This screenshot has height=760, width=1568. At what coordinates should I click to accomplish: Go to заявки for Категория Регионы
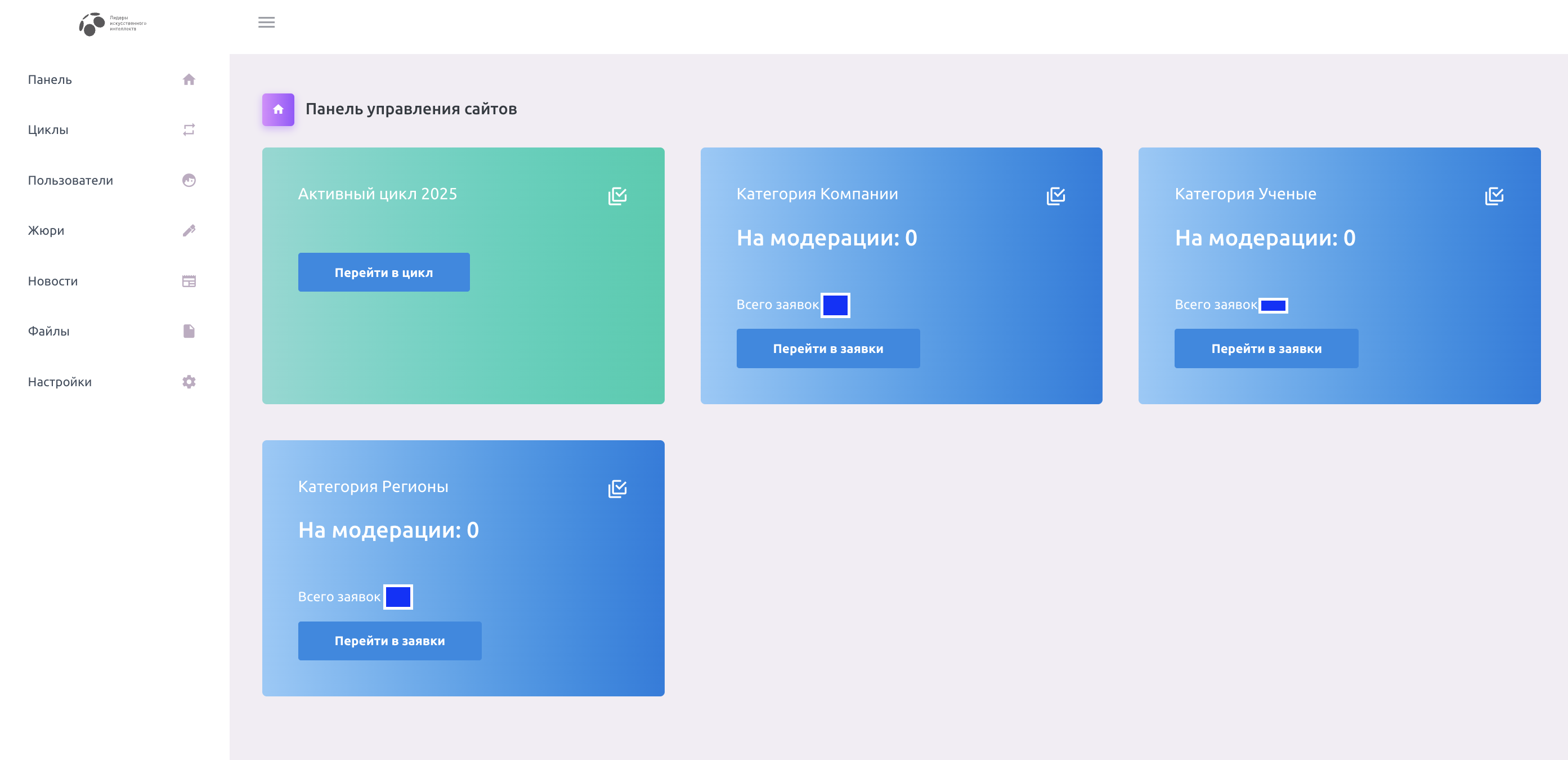point(389,641)
